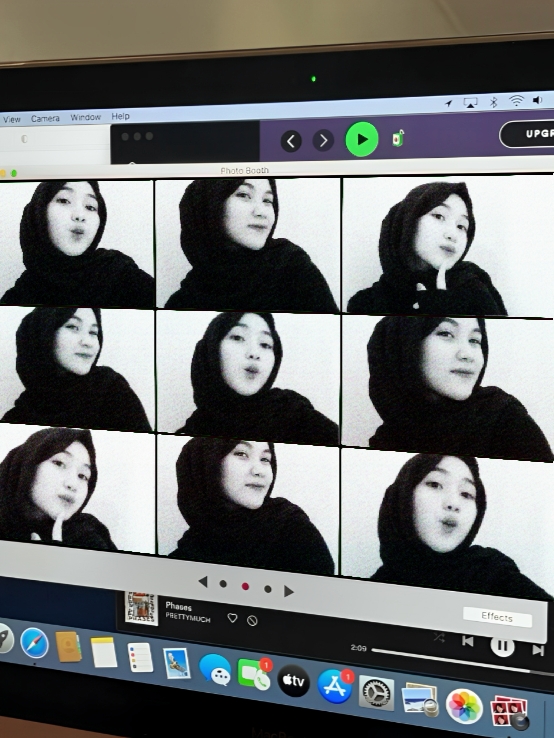Open the App Store from the Dock
The height and width of the screenshot is (738, 554).
(335, 686)
